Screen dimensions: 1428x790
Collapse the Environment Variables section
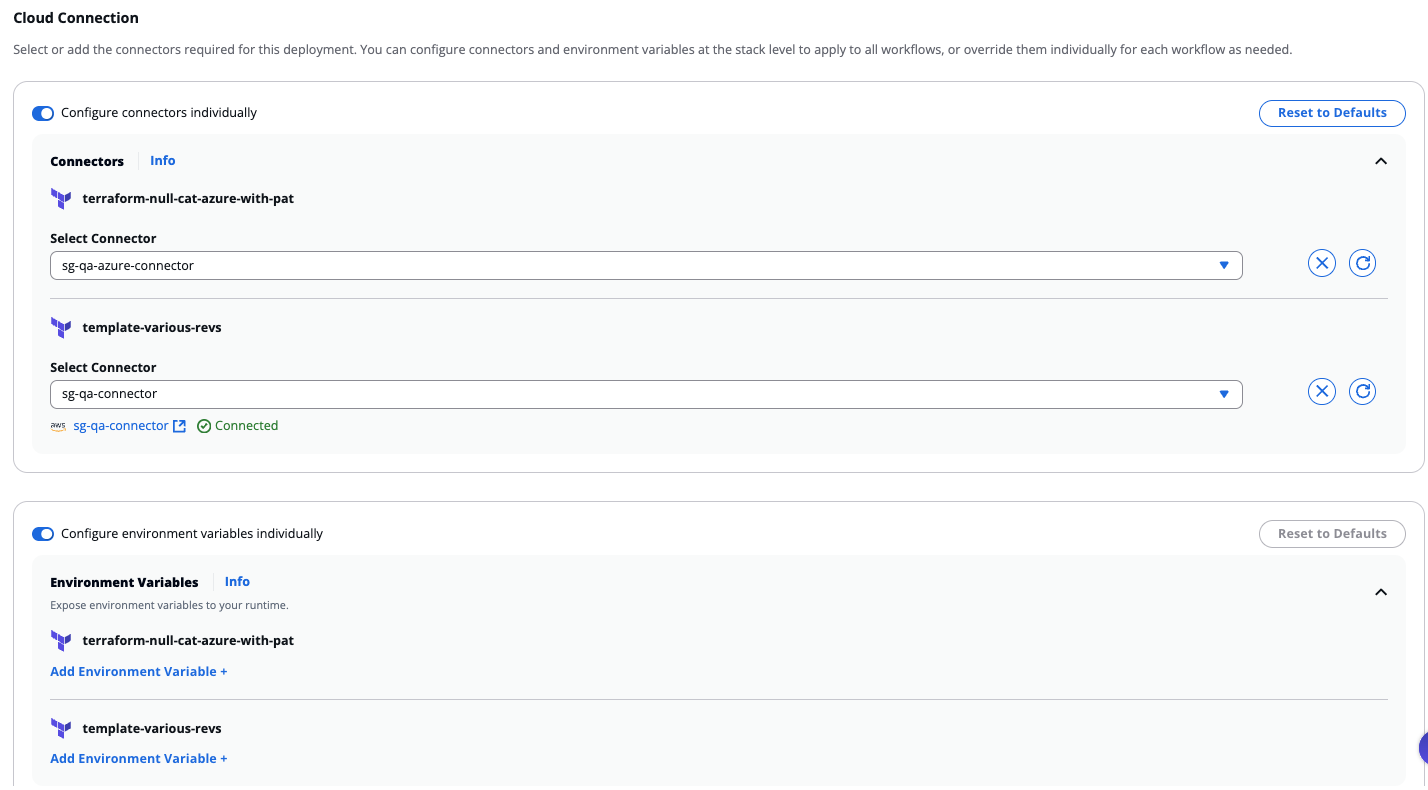point(1381,592)
